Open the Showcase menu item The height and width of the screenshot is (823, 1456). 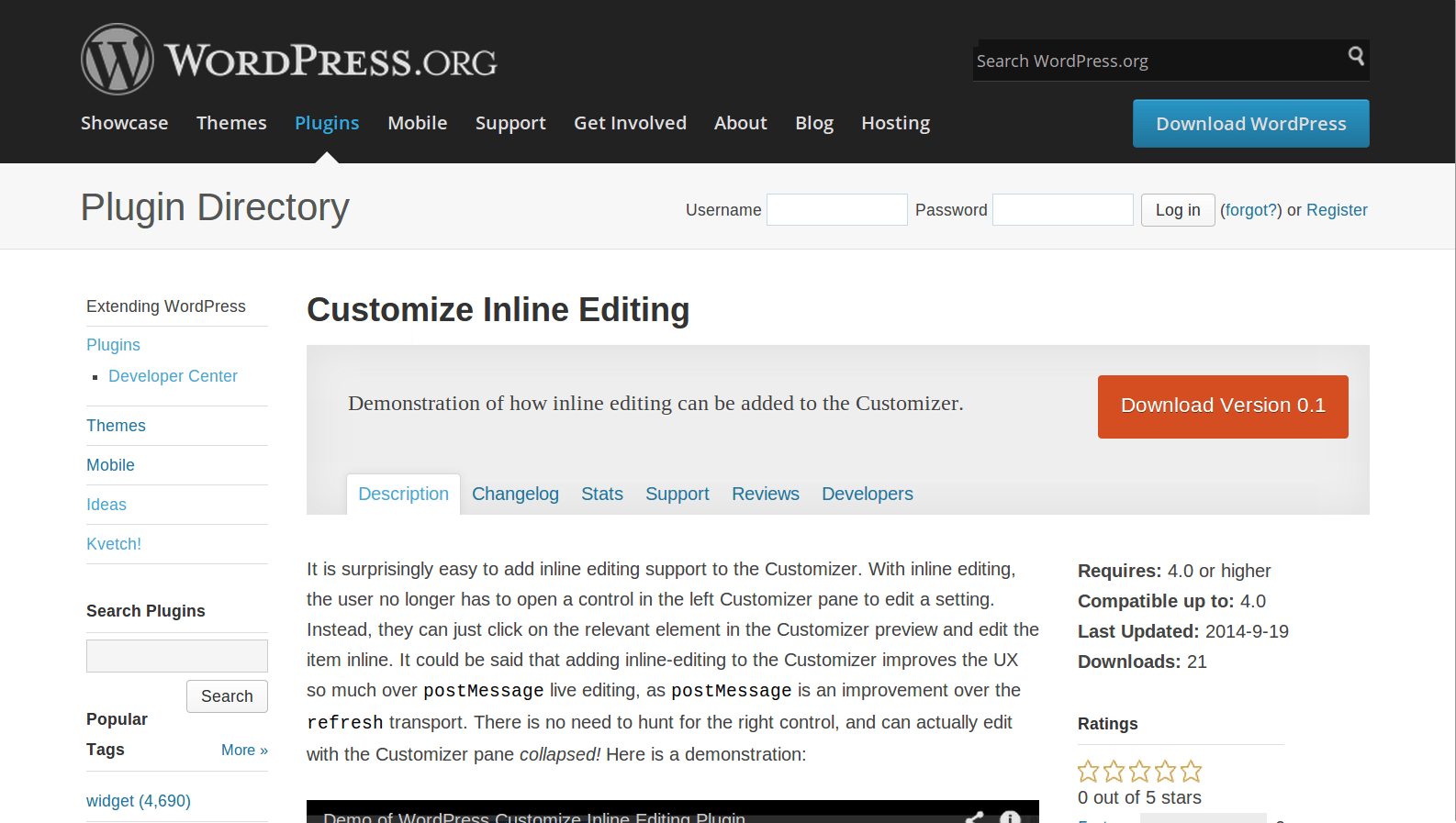pos(125,123)
